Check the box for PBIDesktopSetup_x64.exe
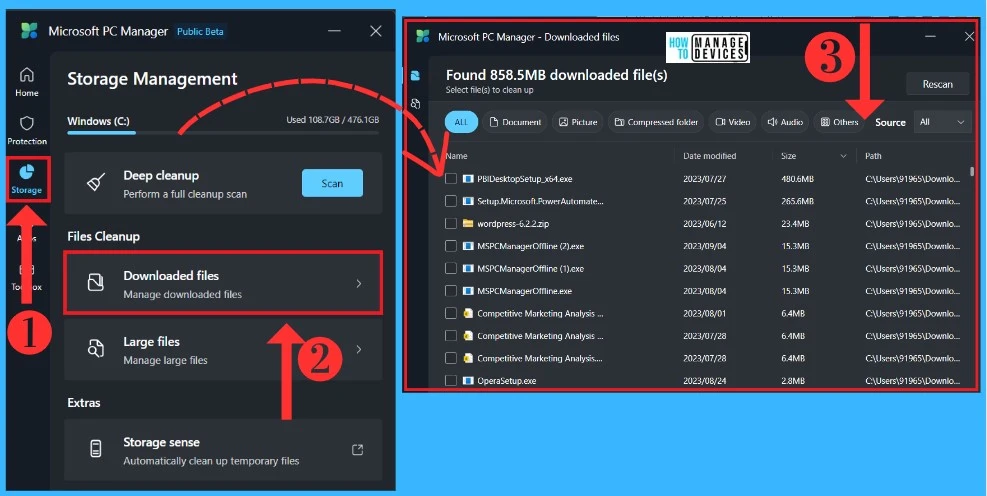Viewport: 987px width, 496px height. click(451, 179)
